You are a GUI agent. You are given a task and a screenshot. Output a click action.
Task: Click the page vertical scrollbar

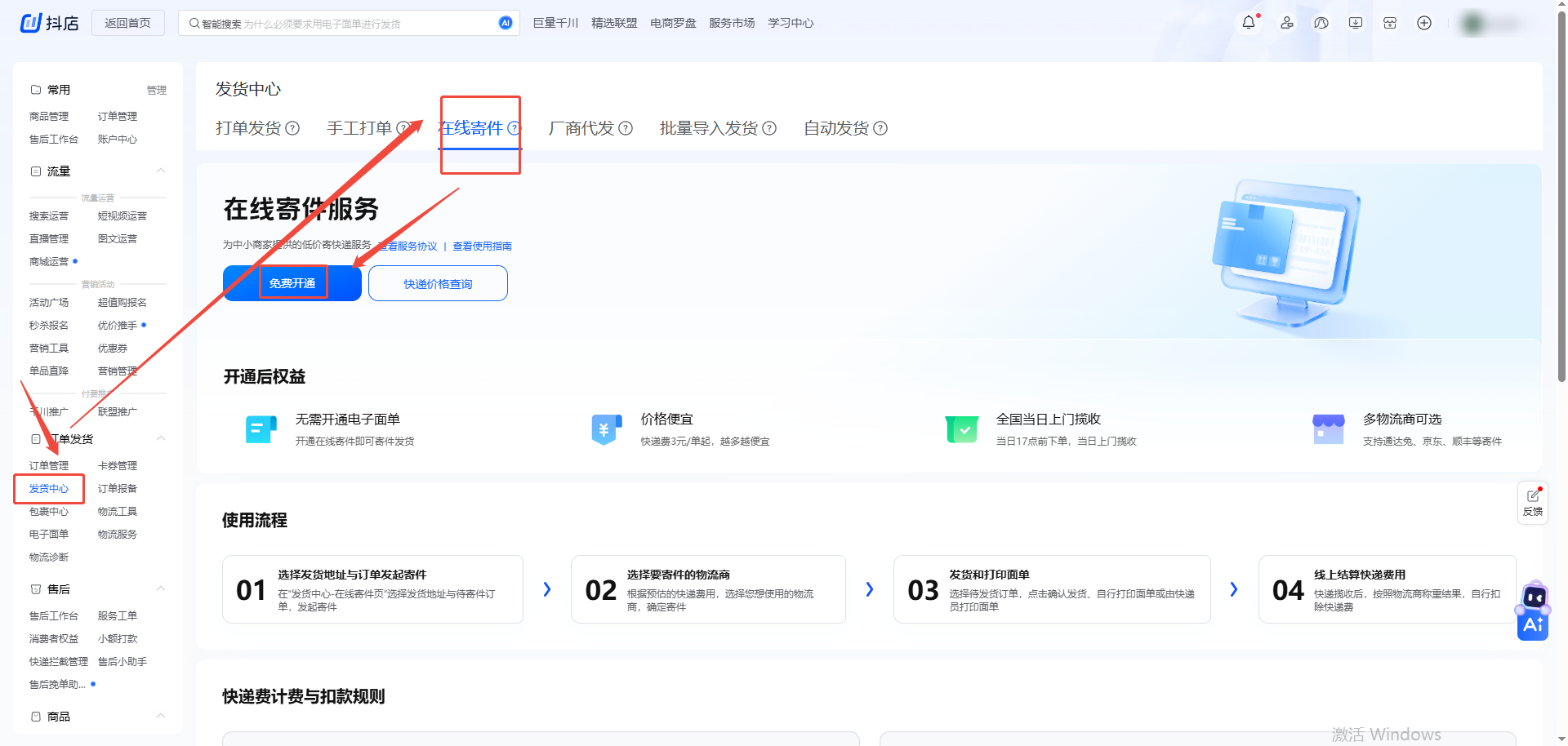[1561, 196]
